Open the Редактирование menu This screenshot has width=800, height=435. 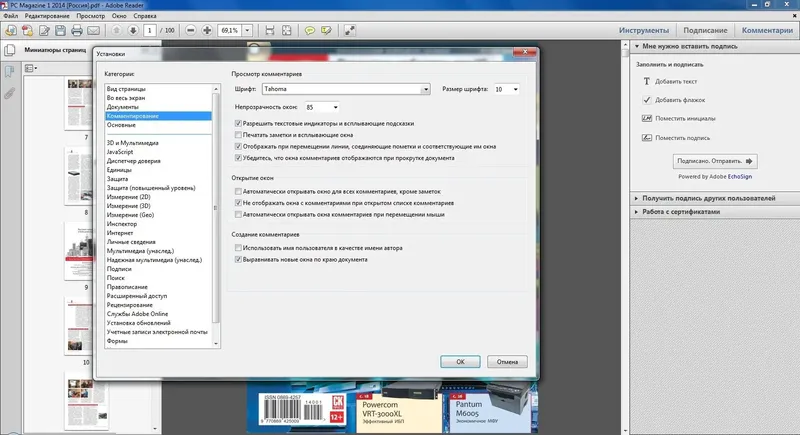(x=47, y=16)
